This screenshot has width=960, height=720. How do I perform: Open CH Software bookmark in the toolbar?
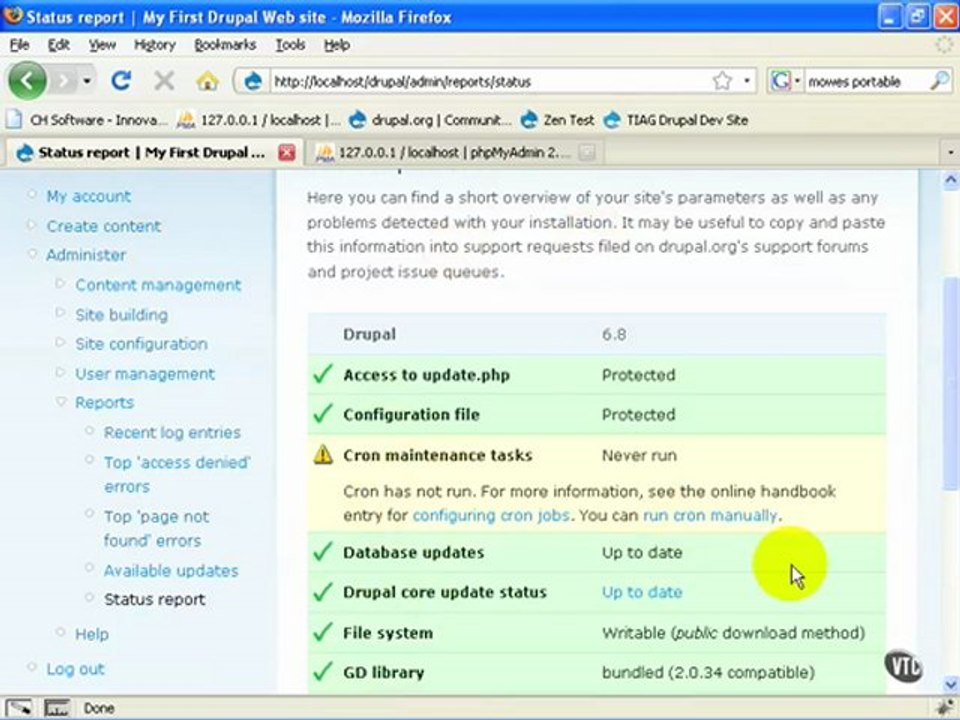[88, 120]
